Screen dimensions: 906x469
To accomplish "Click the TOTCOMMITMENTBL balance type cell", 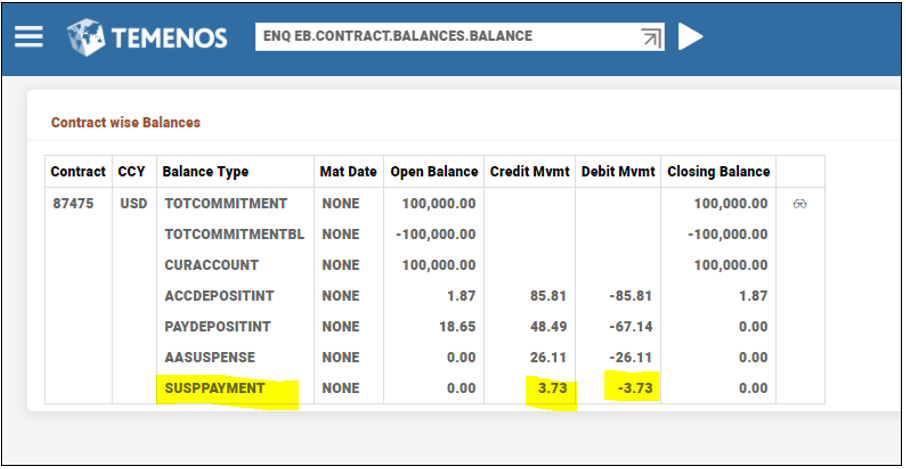I will (x=233, y=234).
